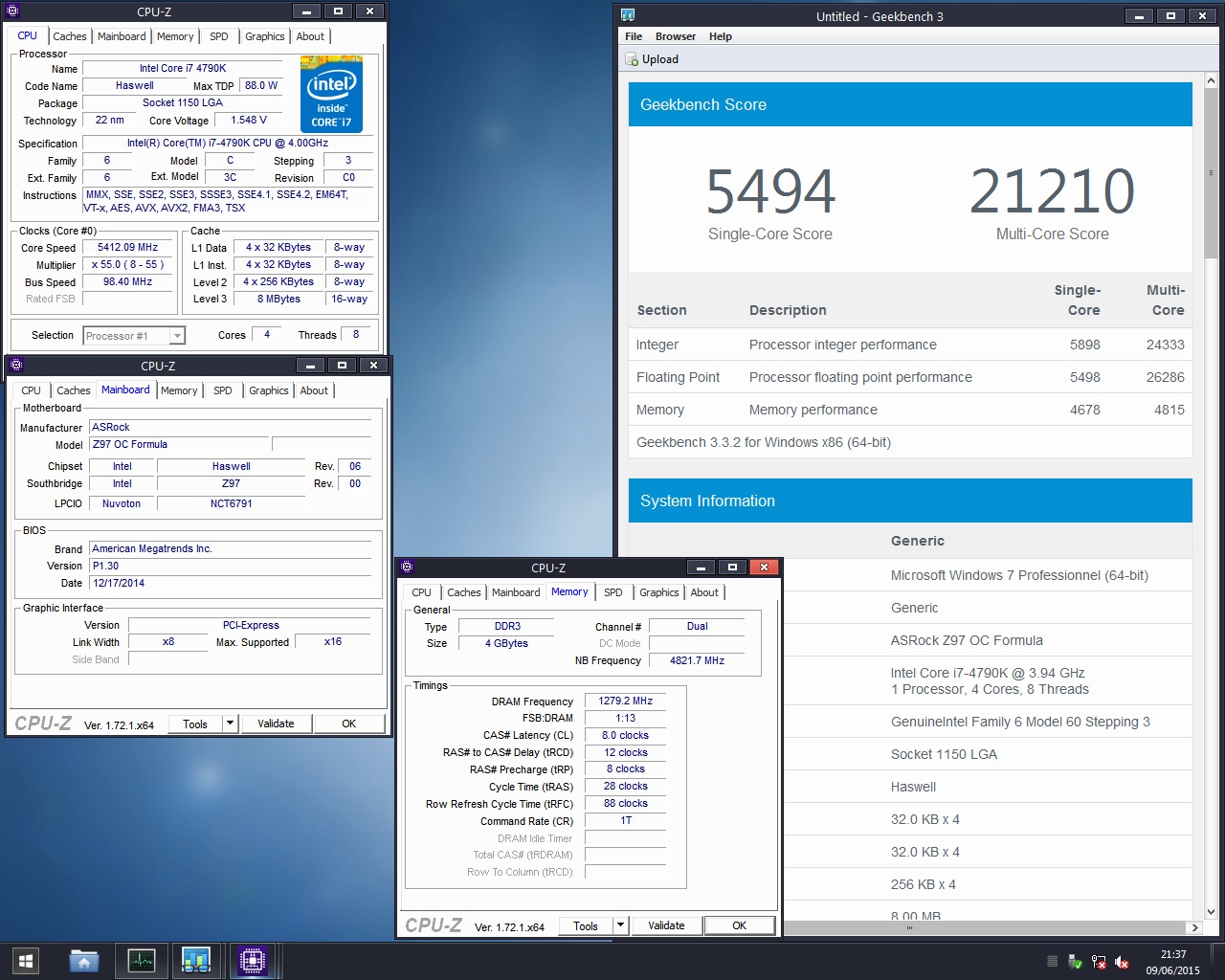The width and height of the screenshot is (1225, 980).
Task: Switch to Graphics tab in top CPU-Z
Action: [x=265, y=36]
